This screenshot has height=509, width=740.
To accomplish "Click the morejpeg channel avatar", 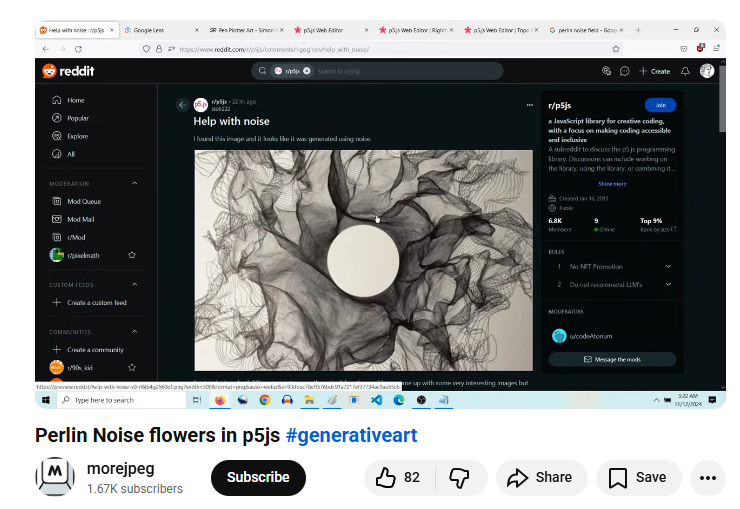I will 55,477.
